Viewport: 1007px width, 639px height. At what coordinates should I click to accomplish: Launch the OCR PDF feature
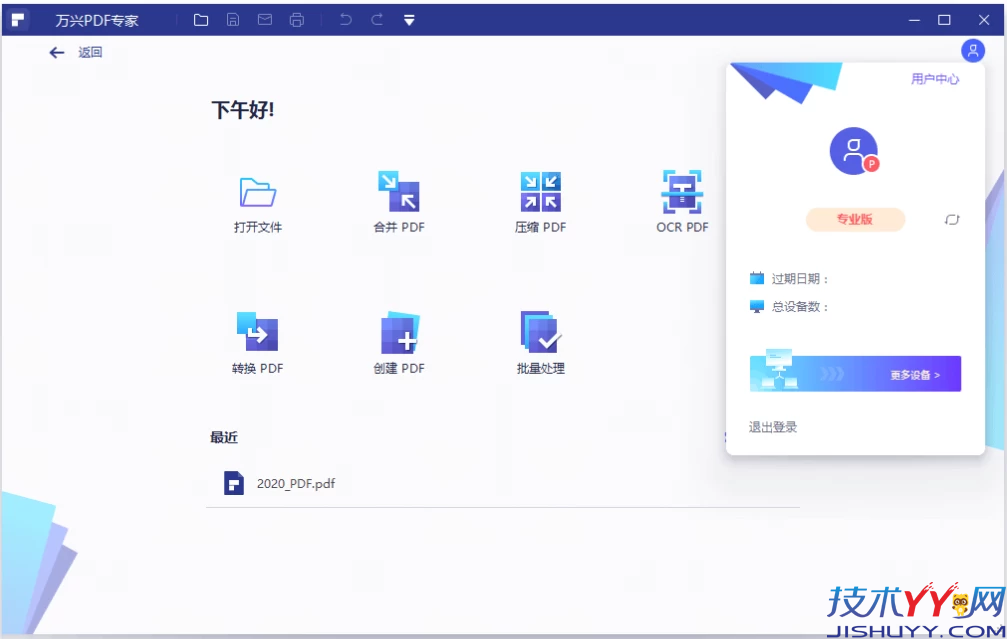click(x=680, y=194)
